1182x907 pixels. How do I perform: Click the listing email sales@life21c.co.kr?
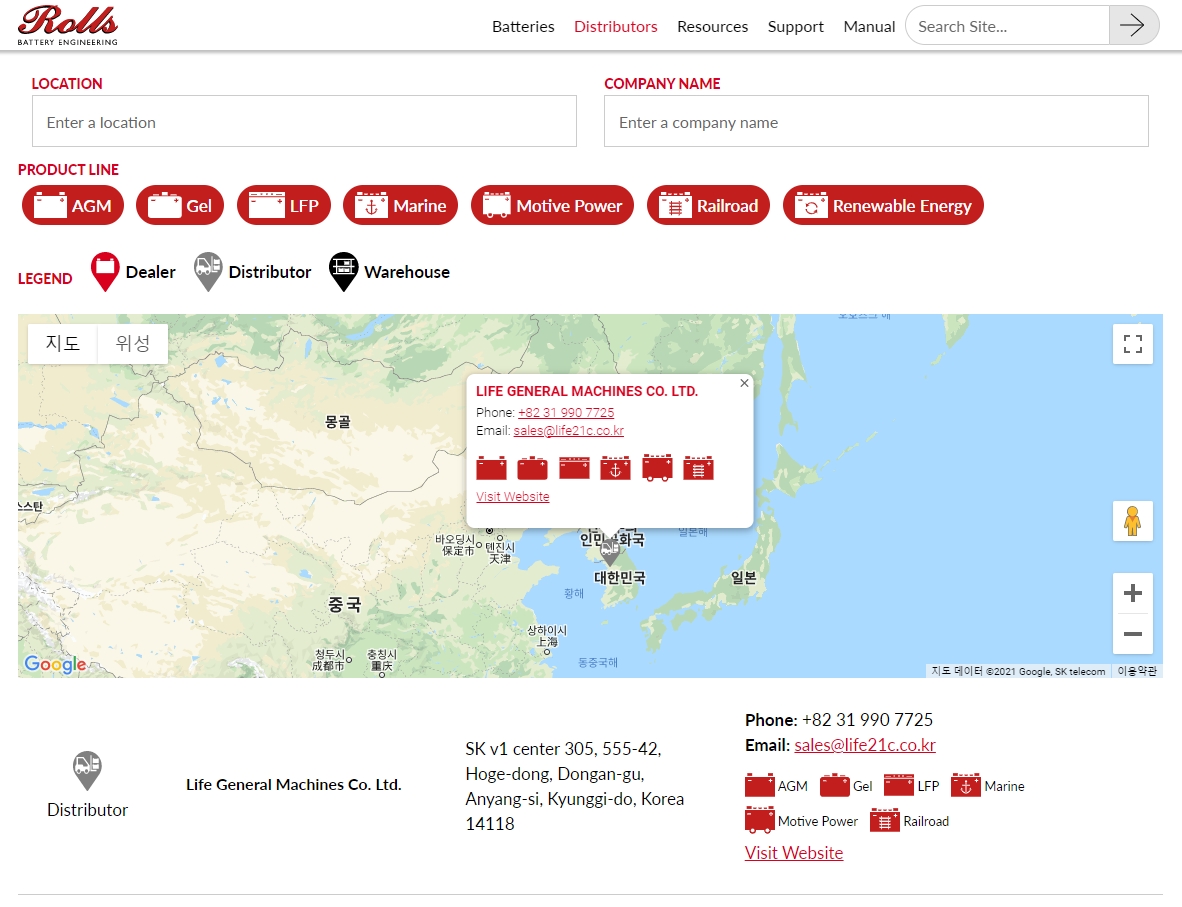(865, 745)
